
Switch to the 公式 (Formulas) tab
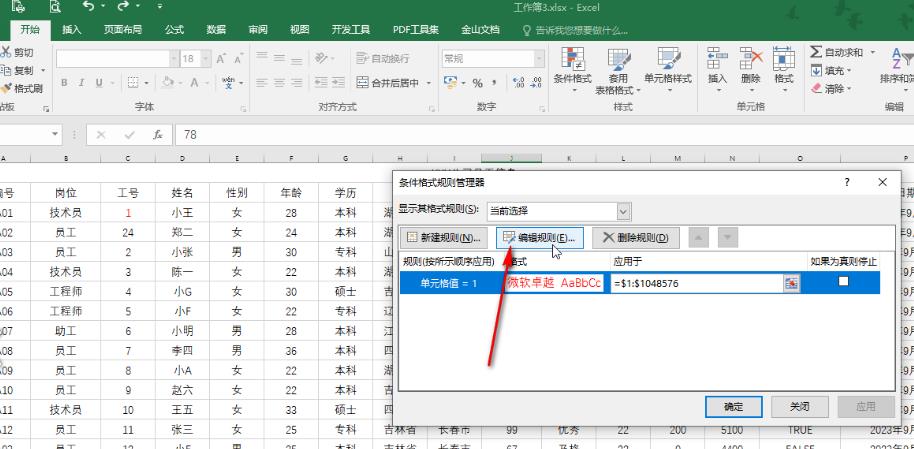point(174,30)
